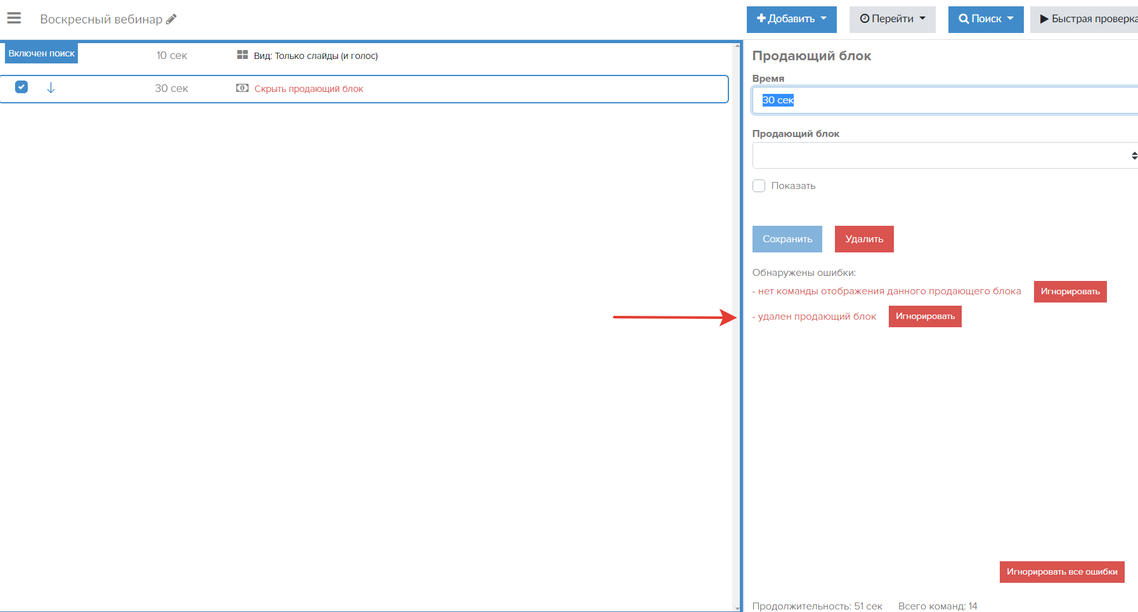
Task: Click Игнорировать все ошибки
Action: coord(1062,572)
